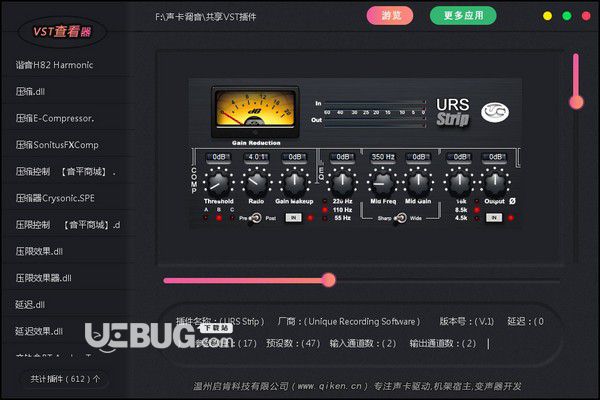This screenshot has height=400, width=600.
Task: Open the 压缩E-Compressor plugin
Action: (x=55, y=118)
